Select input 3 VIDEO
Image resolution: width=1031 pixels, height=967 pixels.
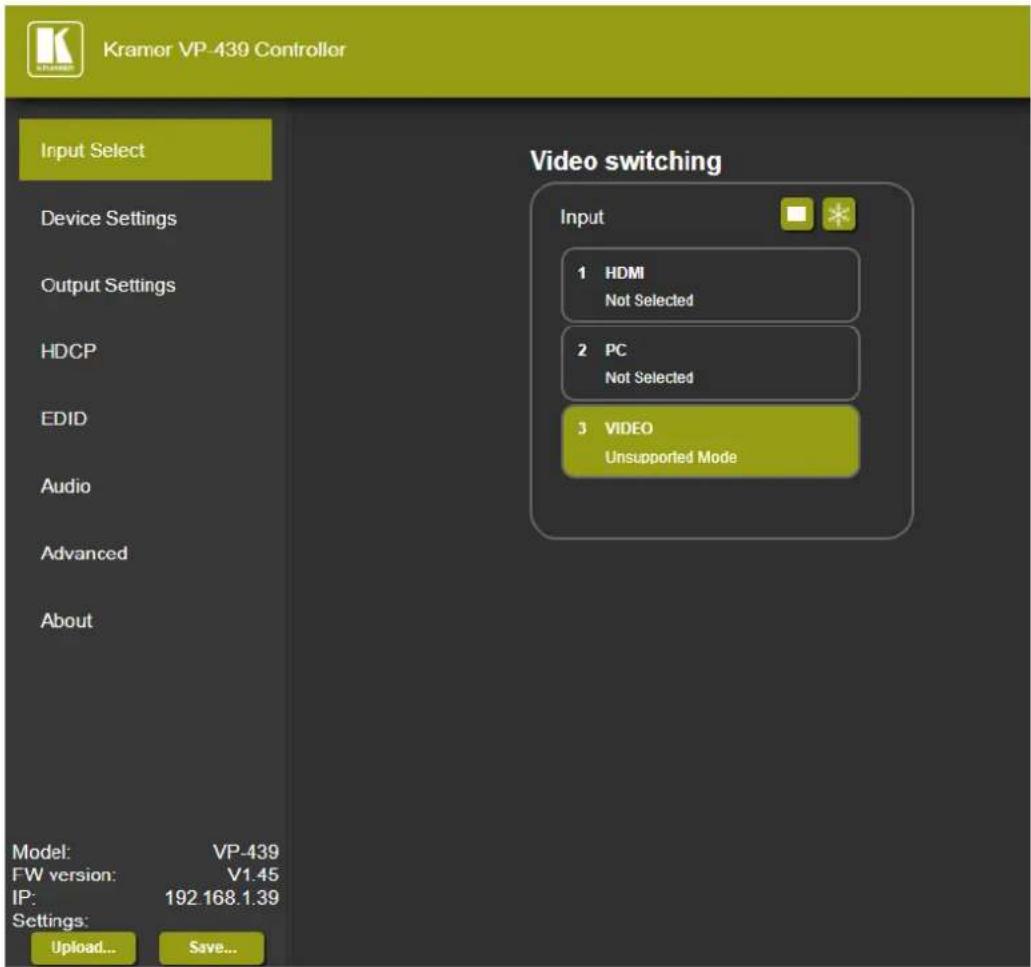710,442
